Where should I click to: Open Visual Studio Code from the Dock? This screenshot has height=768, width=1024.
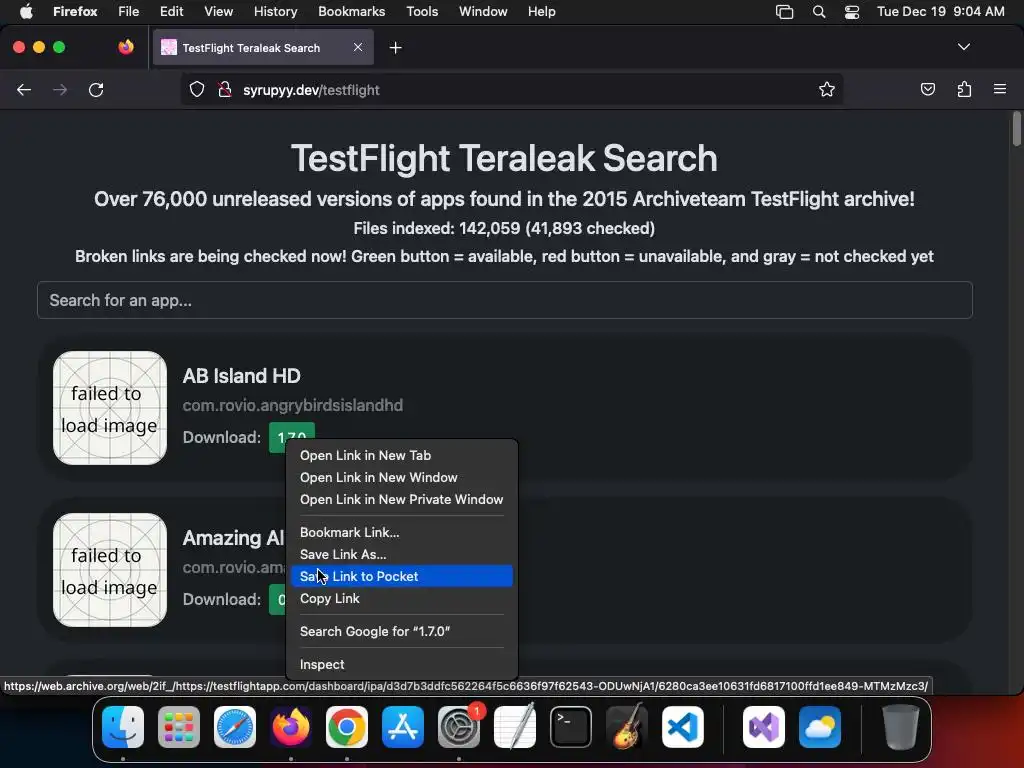tap(682, 727)
